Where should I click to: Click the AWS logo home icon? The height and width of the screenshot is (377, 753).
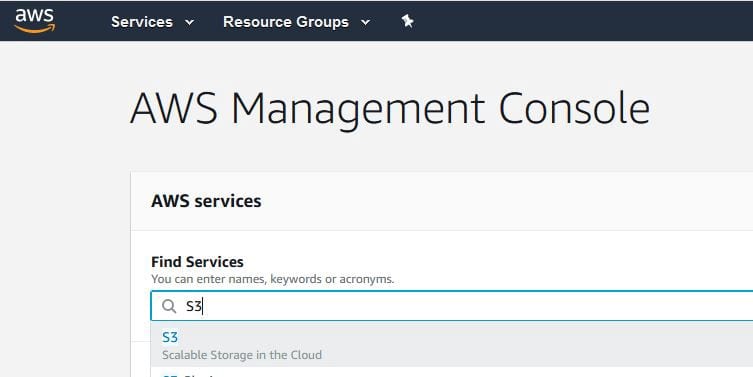pyautogui.click(x=35, y=21)
